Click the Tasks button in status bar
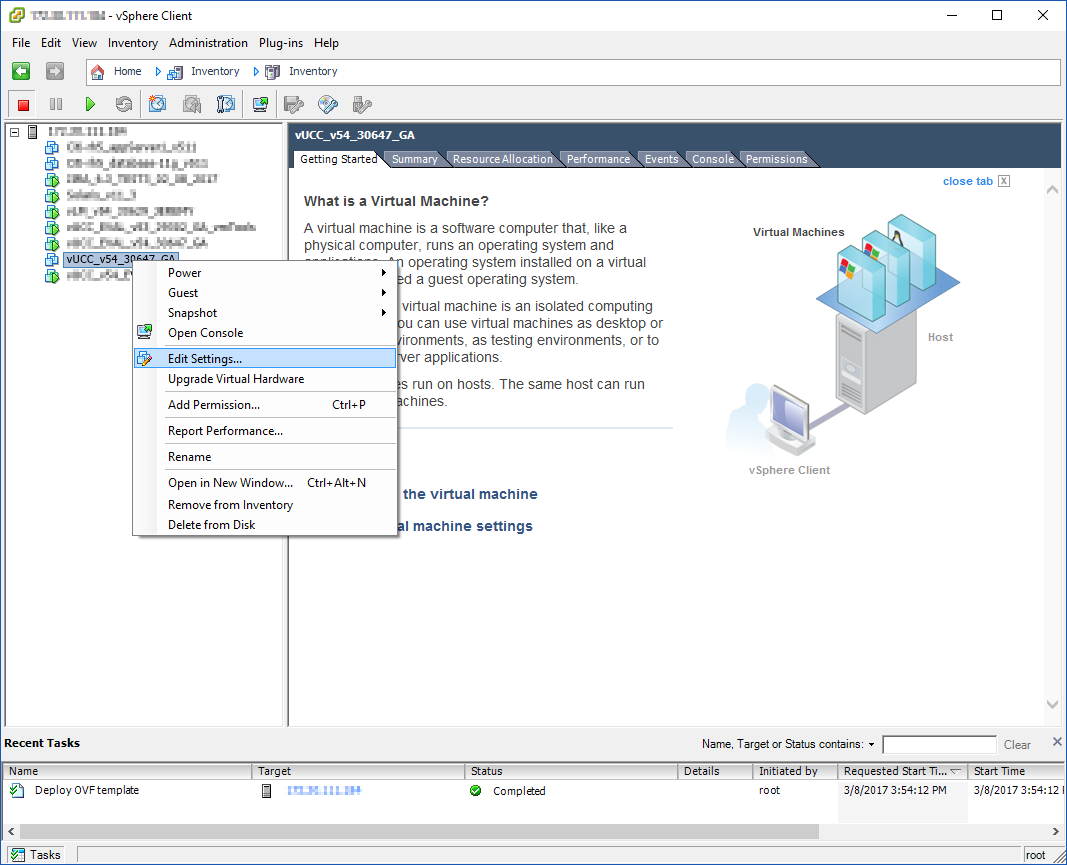 [x=36, y=855]
